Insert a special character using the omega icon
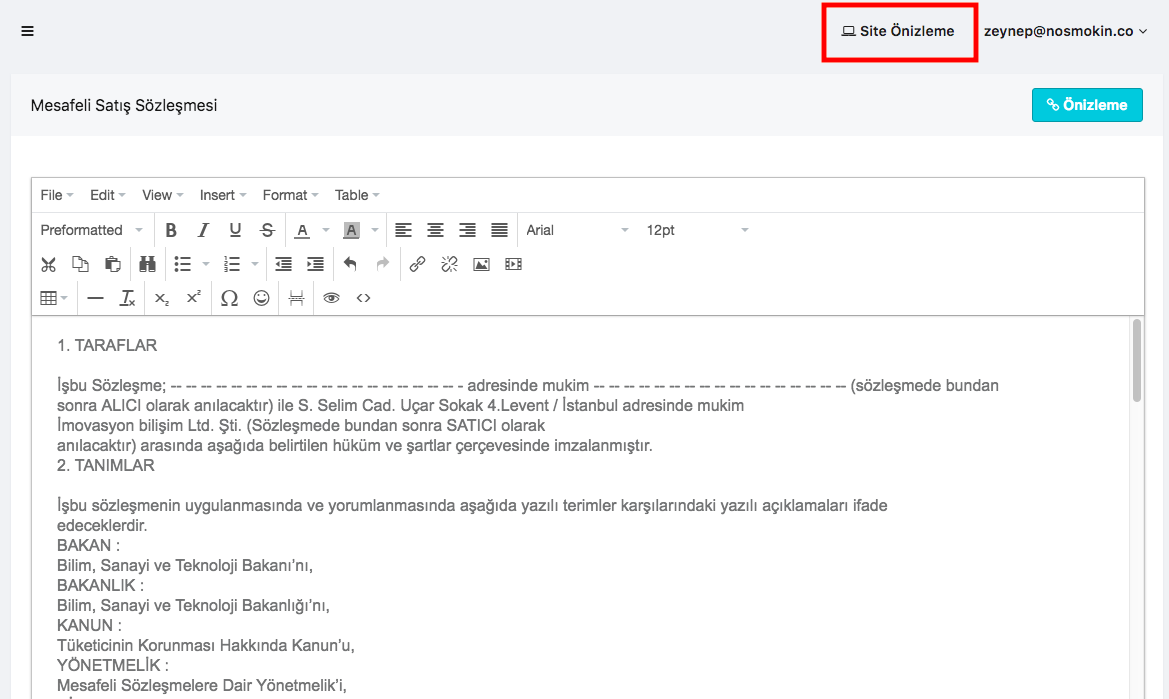1169x699 pixels. (229, 298)
